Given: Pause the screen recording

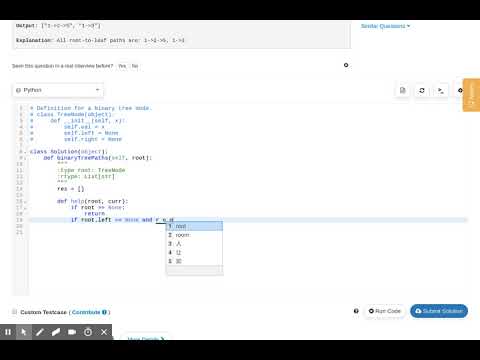Looking at the screenshot, I should pos(8,332).
